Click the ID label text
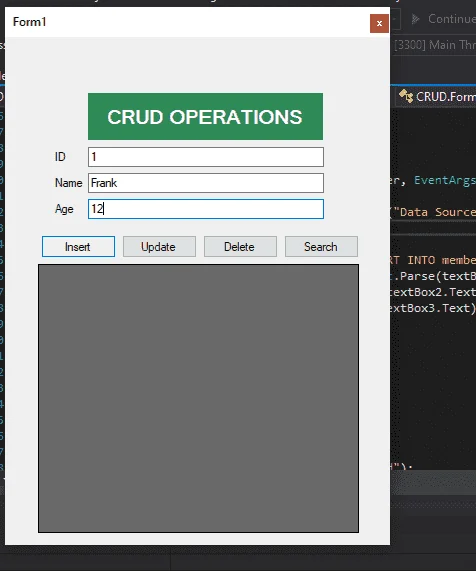Viewport: 476px width, 571px height. [60, 157]
